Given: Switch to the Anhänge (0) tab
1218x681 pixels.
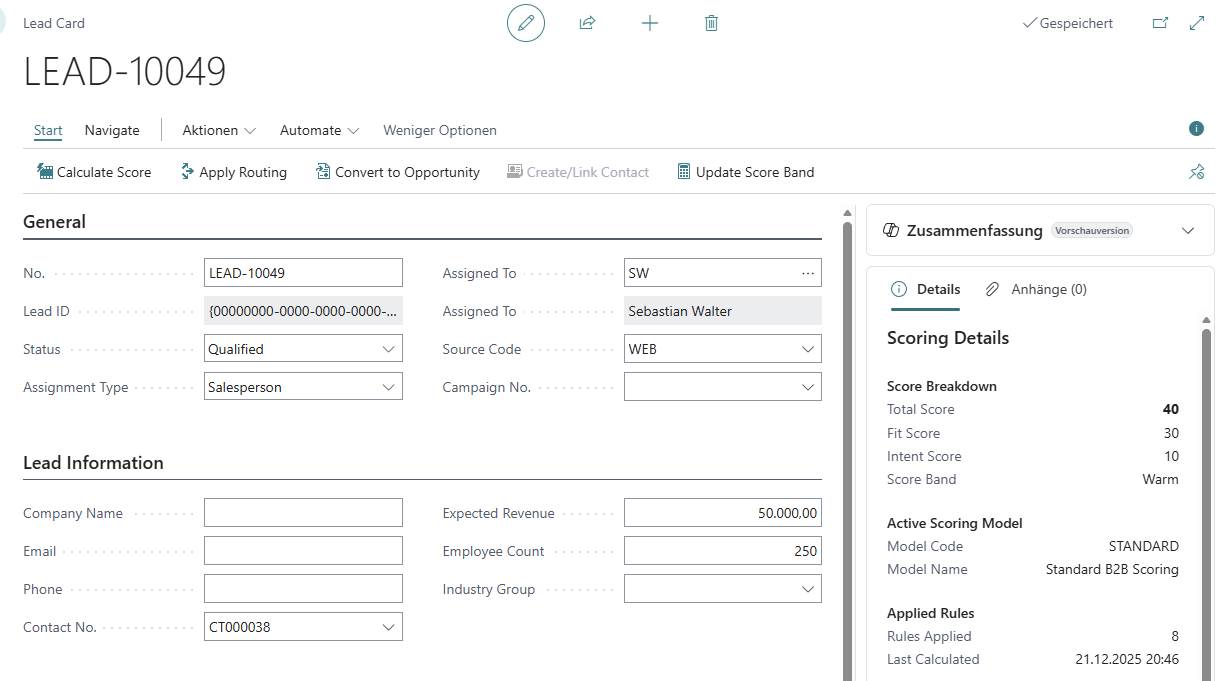Looking at the screenshot, I should 1036,289.
